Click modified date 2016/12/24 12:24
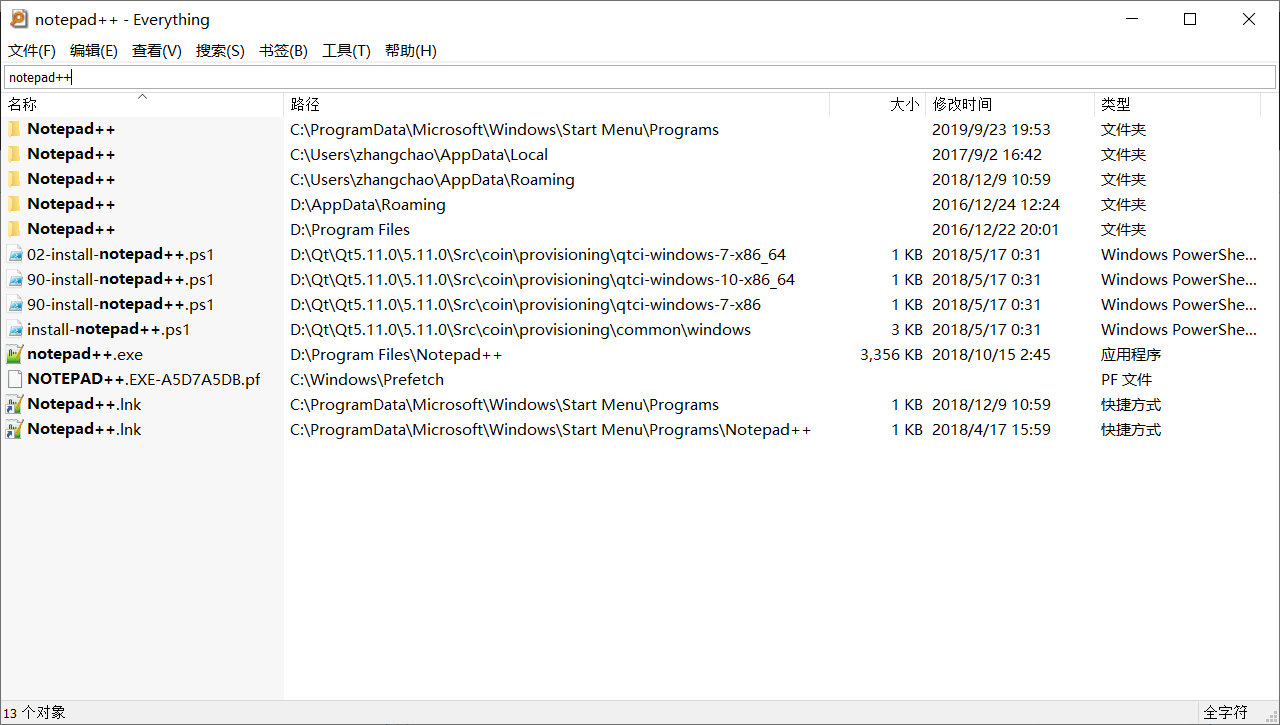 coord(996,204)
